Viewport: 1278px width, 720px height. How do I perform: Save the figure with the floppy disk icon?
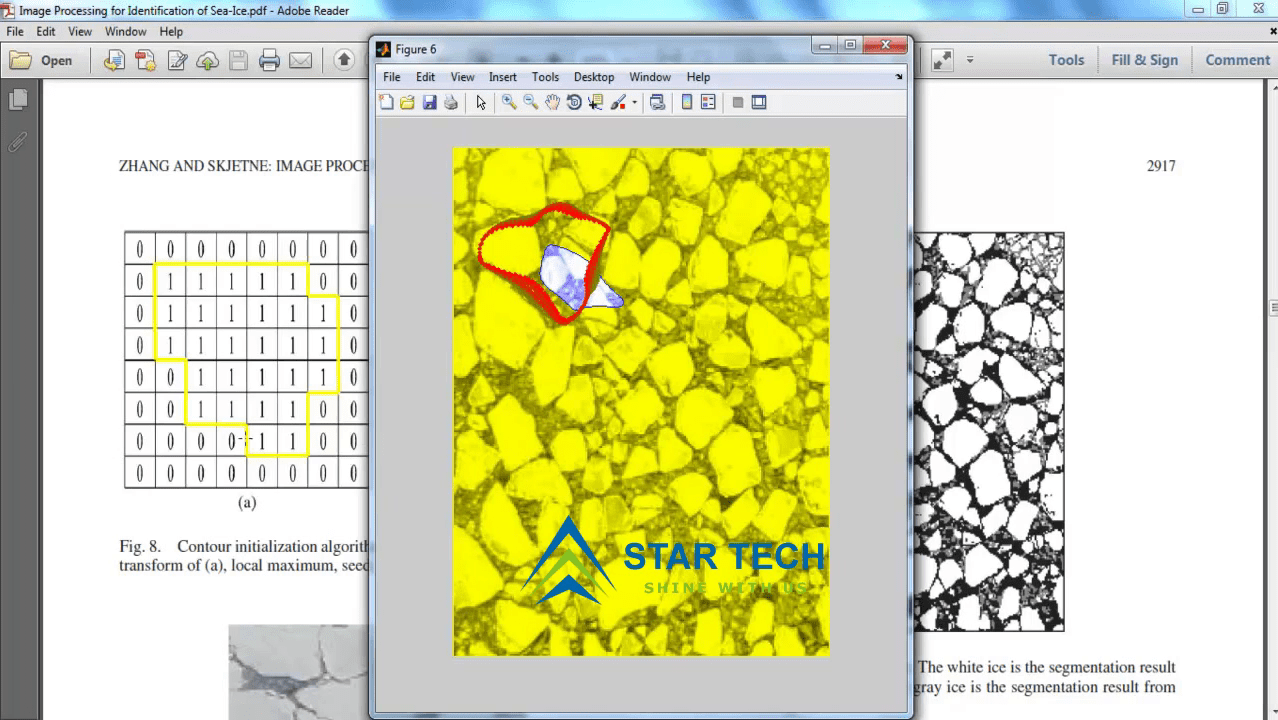click(x=429, y=101)
